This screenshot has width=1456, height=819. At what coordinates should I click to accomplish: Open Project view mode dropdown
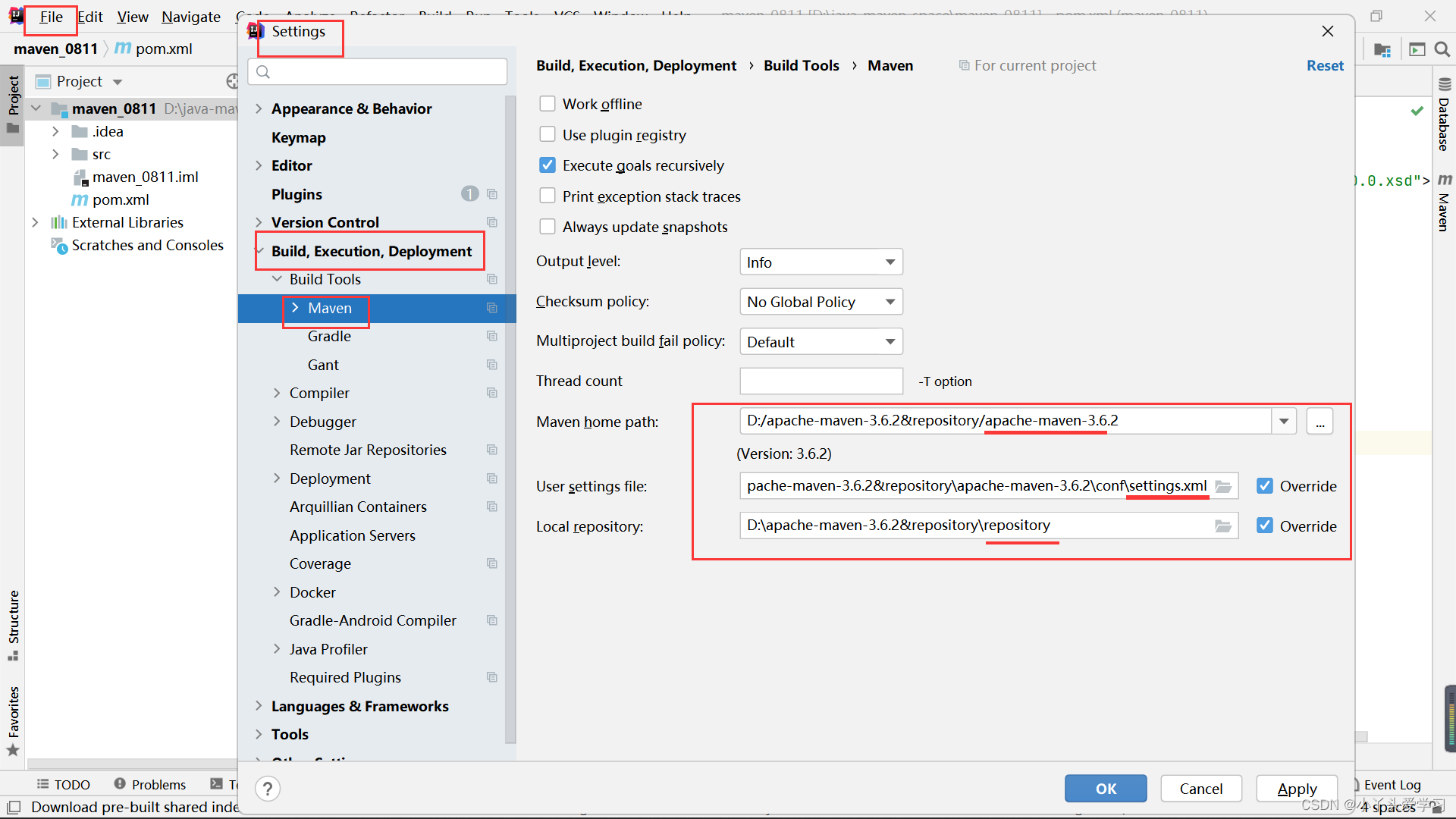coord(118,82)
